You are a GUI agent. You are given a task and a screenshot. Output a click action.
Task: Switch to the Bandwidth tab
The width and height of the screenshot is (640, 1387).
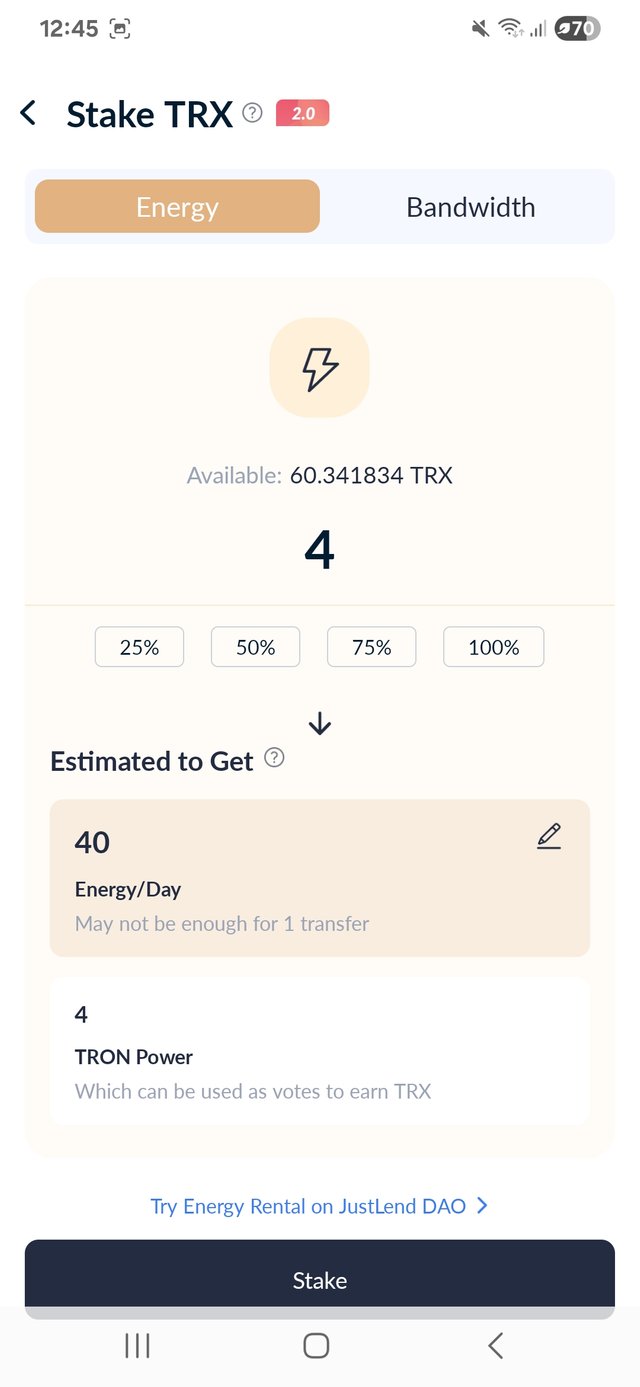point(471,207)
